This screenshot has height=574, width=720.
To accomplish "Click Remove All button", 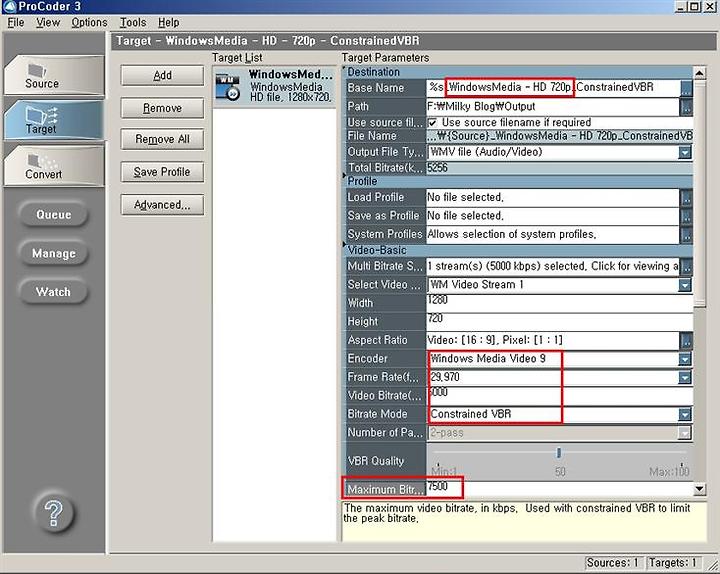I will click(162, 139).
